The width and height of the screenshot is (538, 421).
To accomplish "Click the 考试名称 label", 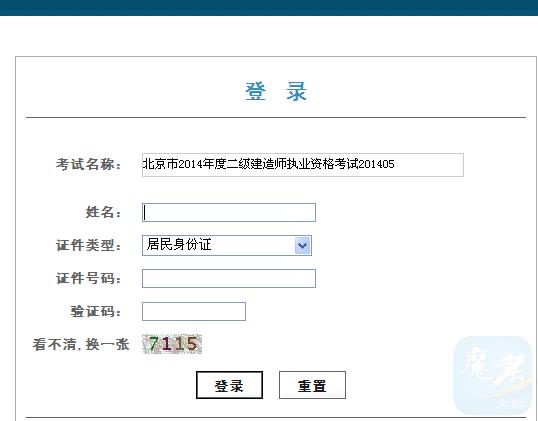I will coord(89,164).
